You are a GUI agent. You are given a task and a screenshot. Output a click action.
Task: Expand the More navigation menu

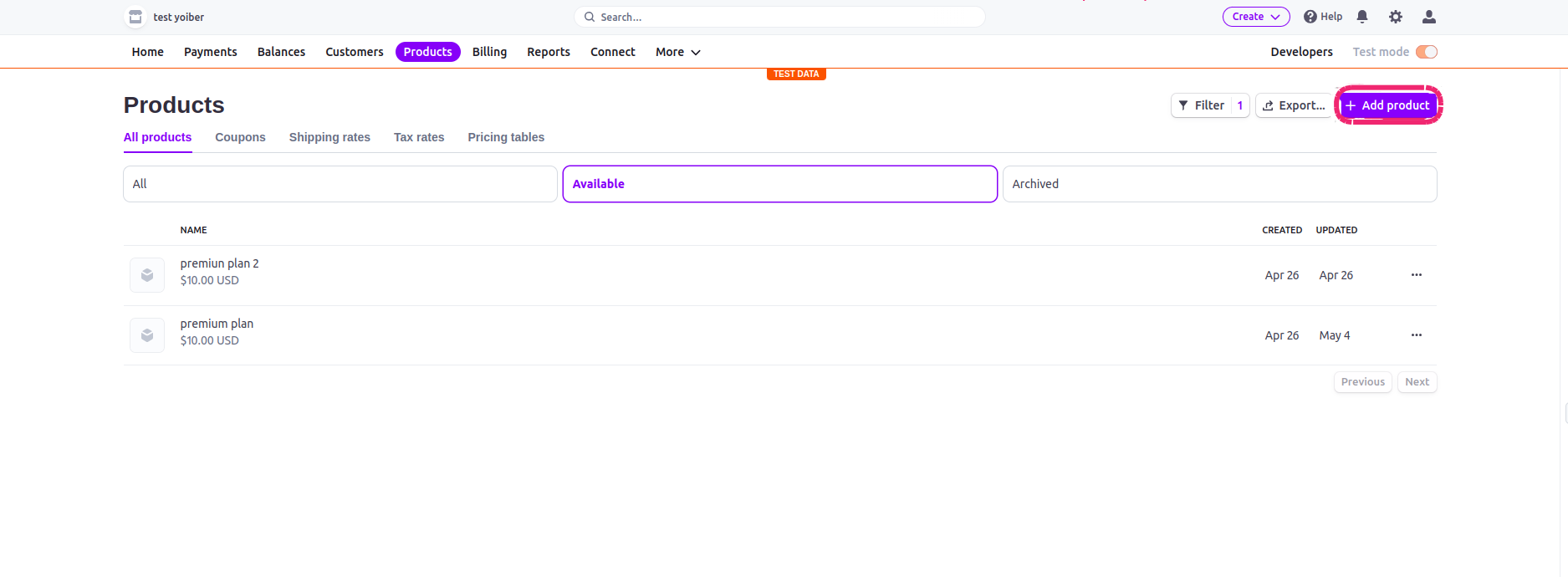pos(678,52)
